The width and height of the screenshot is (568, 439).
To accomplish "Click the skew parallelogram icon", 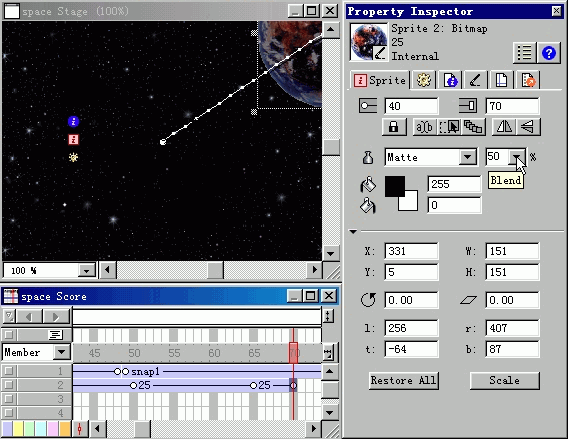I will 468,300.
